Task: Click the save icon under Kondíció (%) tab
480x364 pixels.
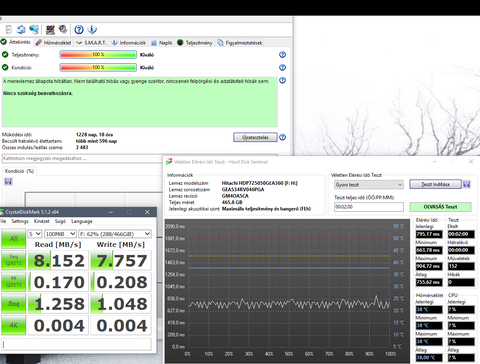Action: (8, 182)
